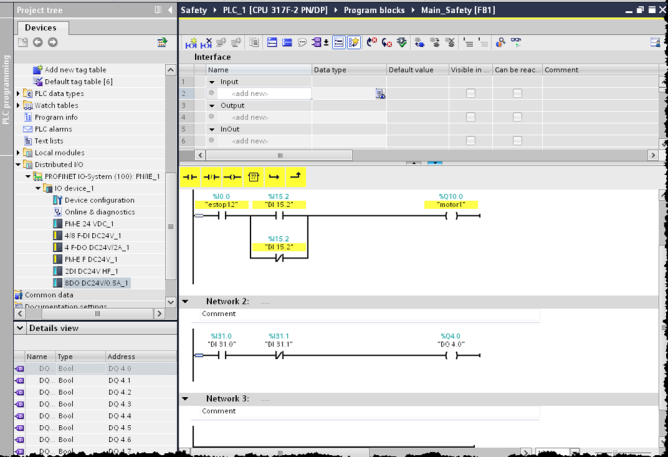The width and height of the screenshot is (668, 457).
Task: Click the 'Data type' column header
Action: [x=349, y=70]
